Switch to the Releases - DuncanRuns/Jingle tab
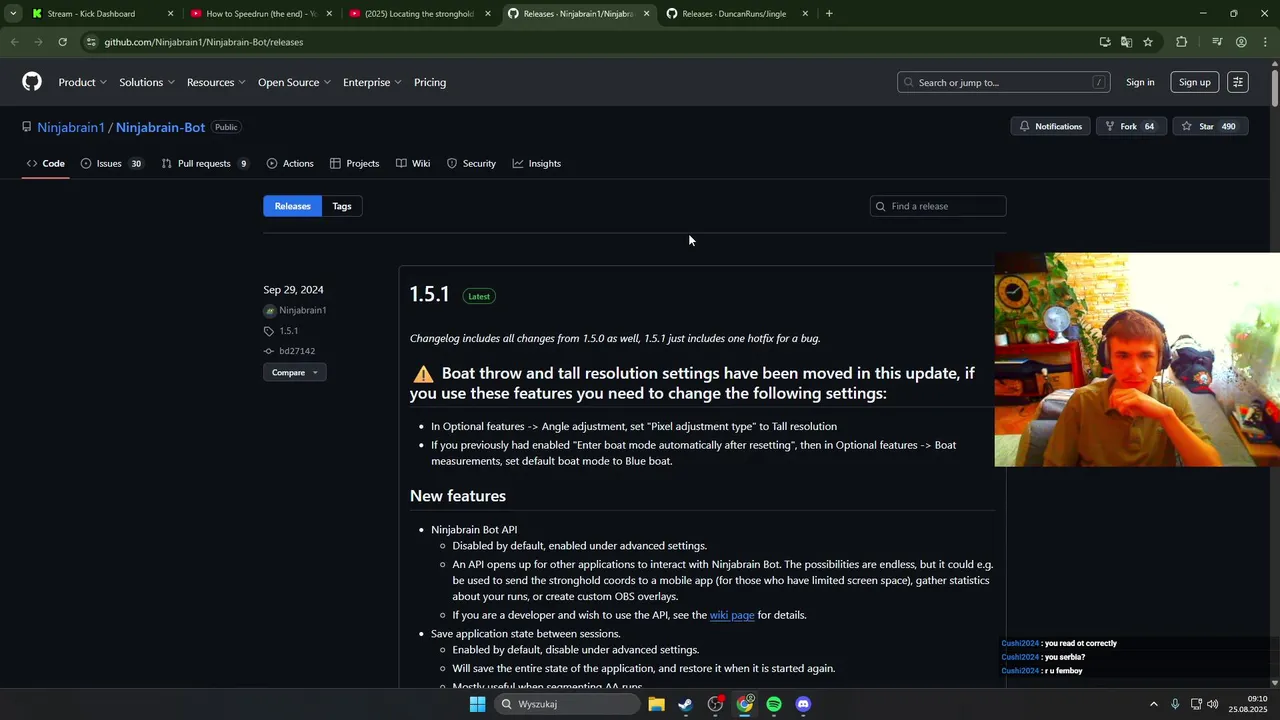The image size is (1280, 720). click(737, 14)
